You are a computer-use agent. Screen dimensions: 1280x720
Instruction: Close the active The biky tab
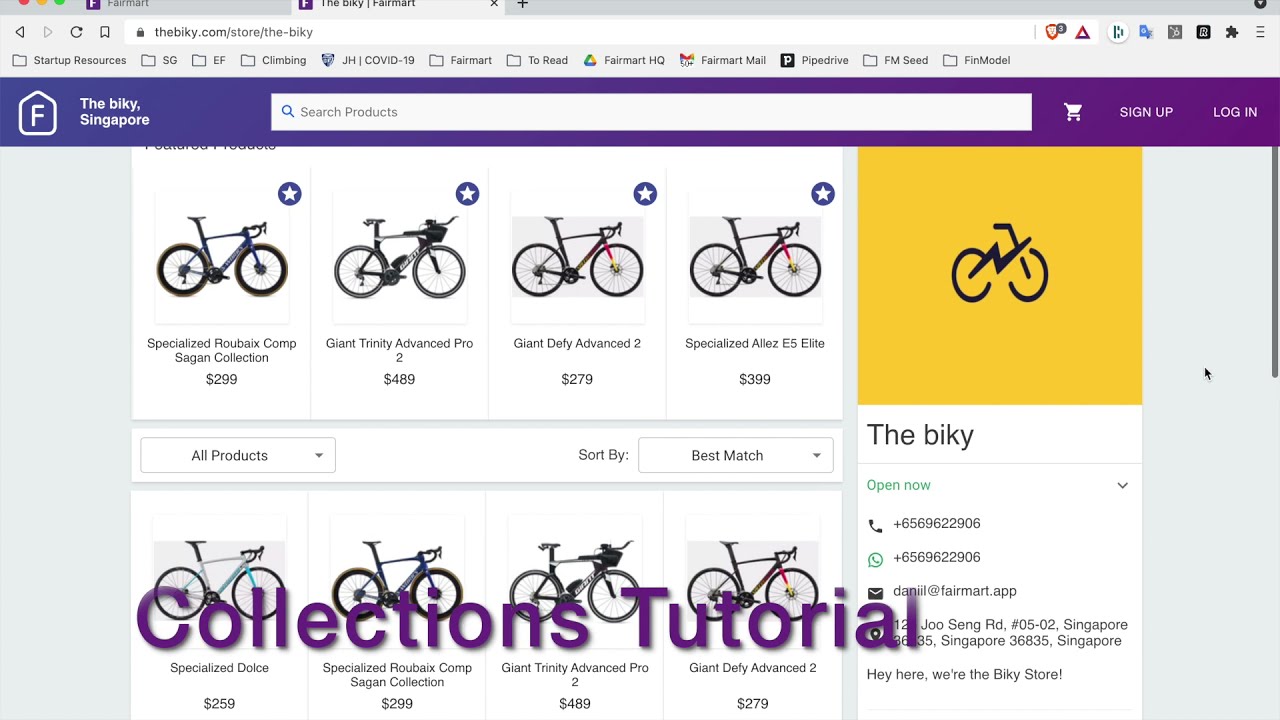click(x=494, y=4)
